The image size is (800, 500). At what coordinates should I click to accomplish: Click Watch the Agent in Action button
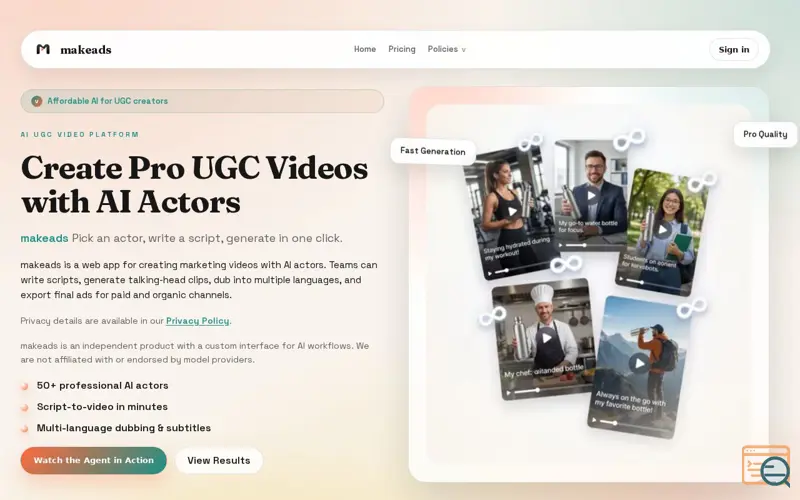click(93, 460)
